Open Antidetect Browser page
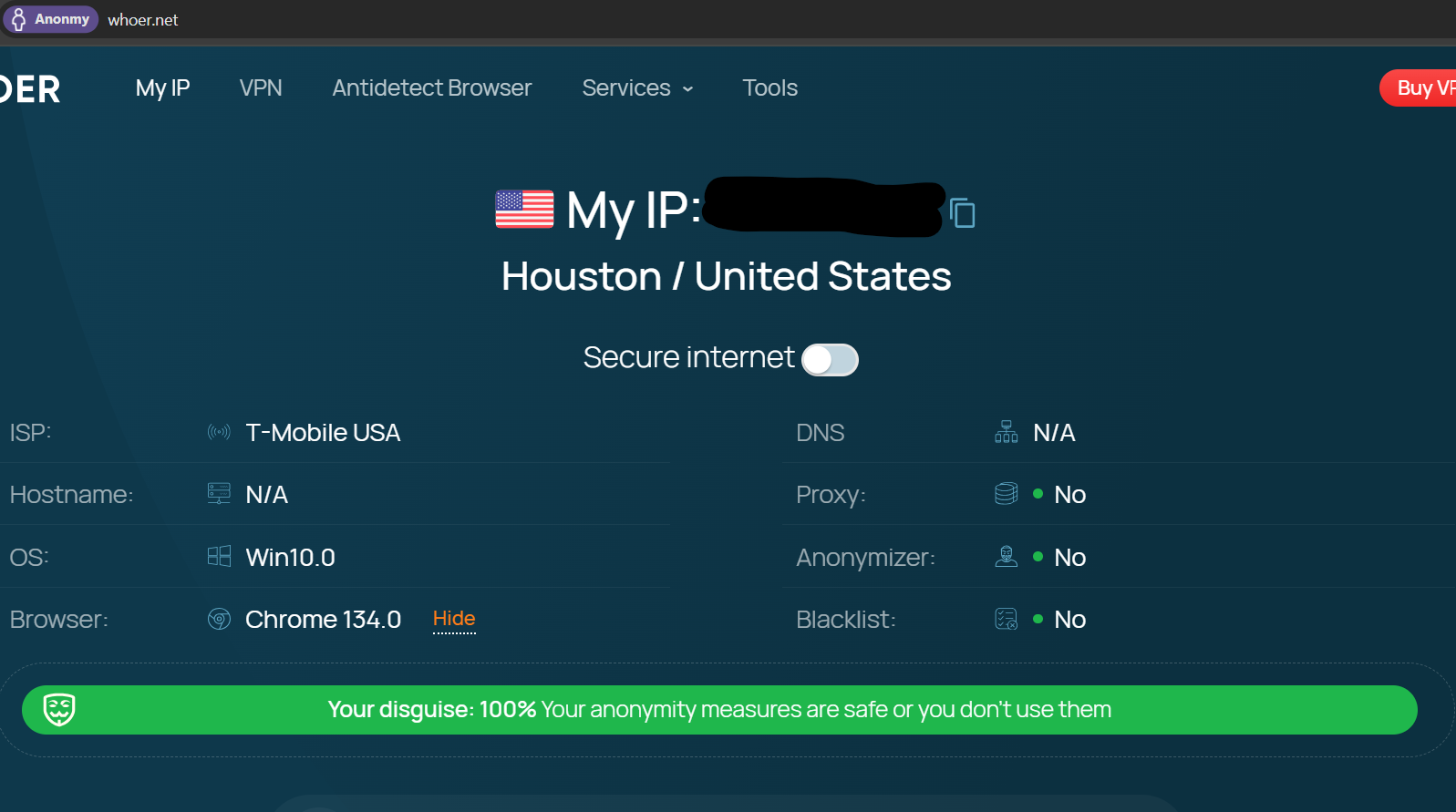The width and height of the screenshot is (1456, 812). 431,88
